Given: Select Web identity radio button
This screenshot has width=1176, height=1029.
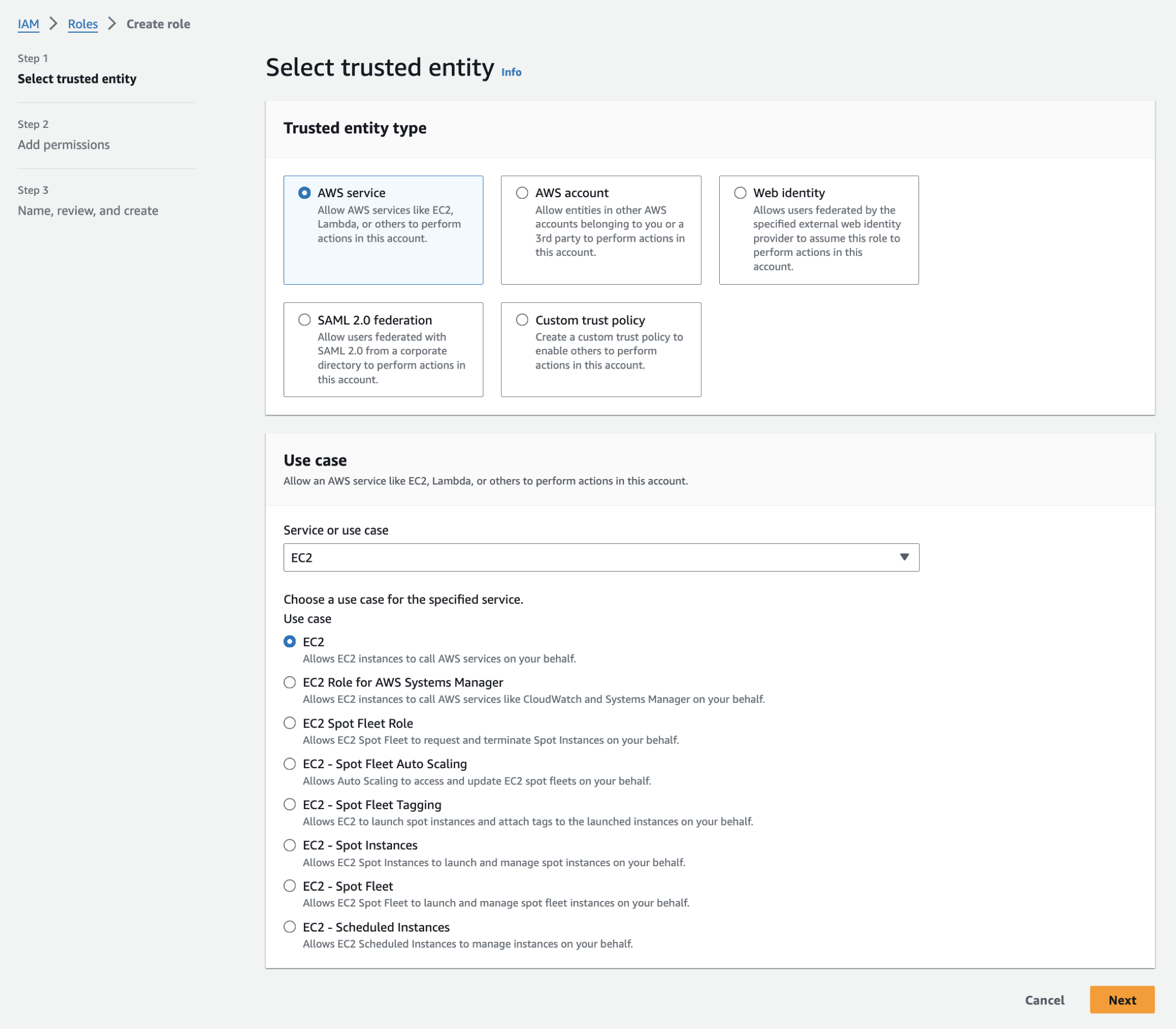Looking at the screenshot, I should pos(740,193).
